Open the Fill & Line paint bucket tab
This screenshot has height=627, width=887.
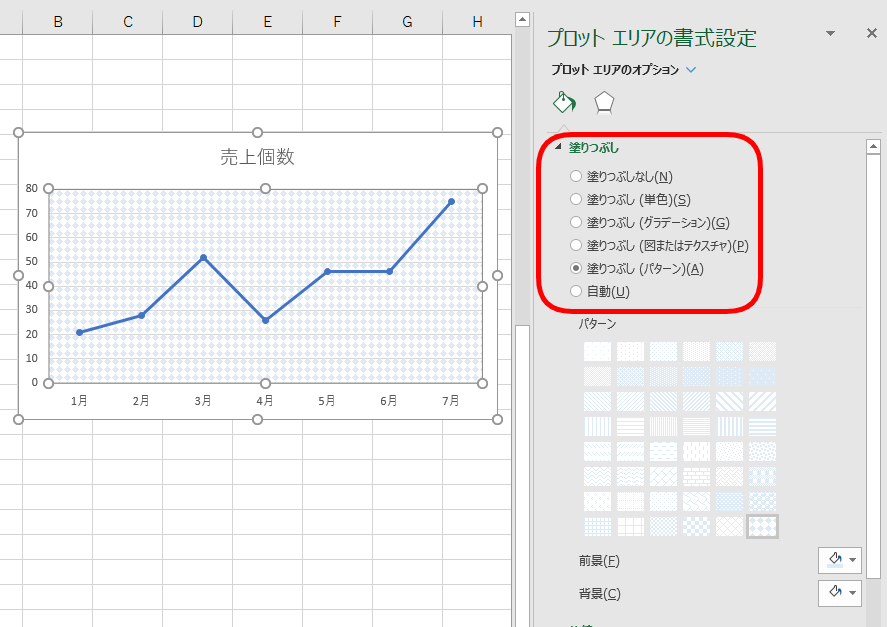click(x=564, y=102)
